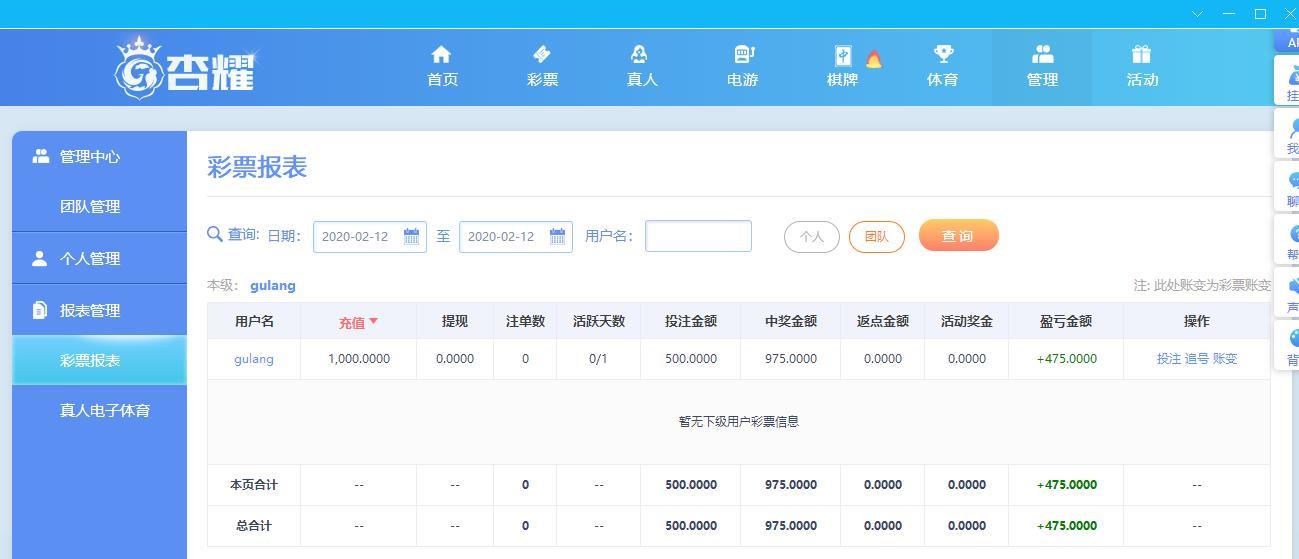Click the magnifier icon next to 查询
1299x559 pixels.
[215, 234]
